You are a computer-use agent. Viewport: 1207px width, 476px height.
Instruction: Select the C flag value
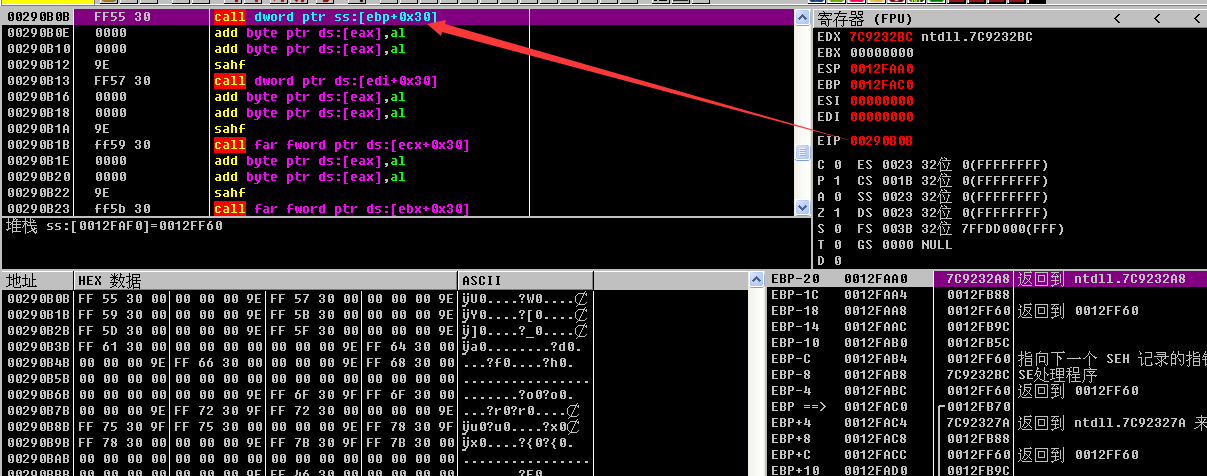click(837, 165)
